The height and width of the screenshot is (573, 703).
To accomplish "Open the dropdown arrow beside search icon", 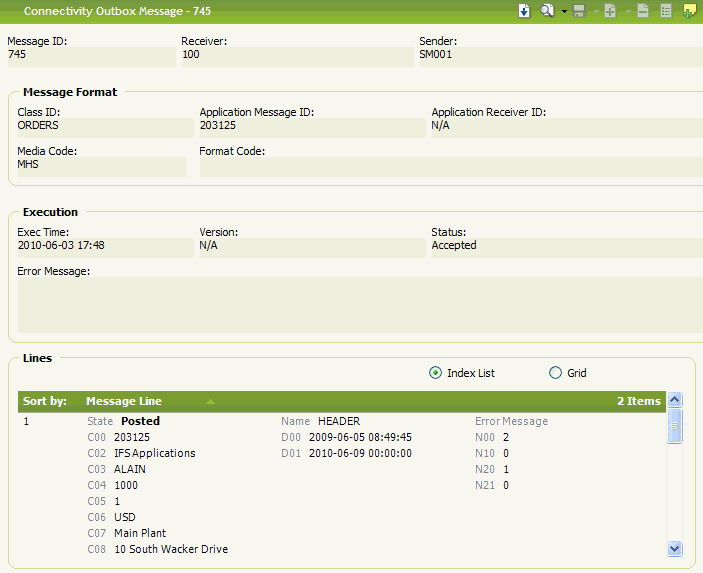I will click(x=564, y=12).
